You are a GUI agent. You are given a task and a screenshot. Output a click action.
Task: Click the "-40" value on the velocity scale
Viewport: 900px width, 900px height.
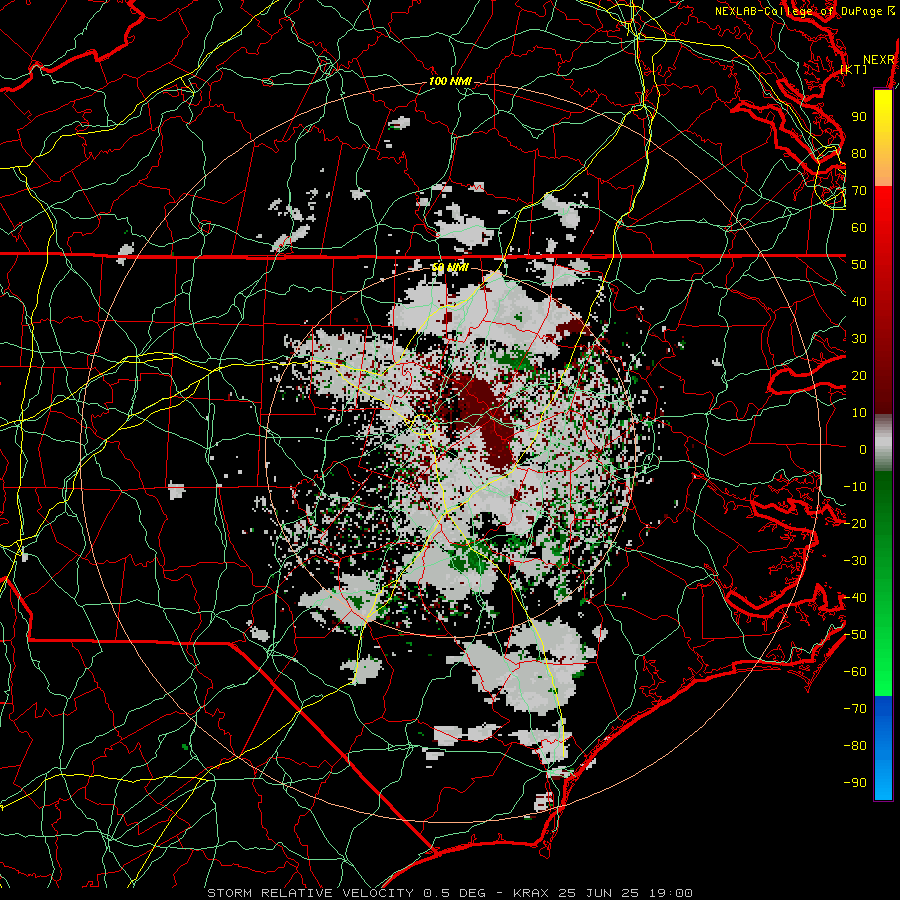855,598
